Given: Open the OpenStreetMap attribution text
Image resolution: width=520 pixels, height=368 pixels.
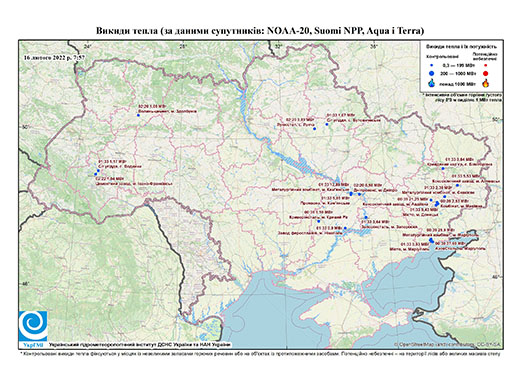Looking at the screenshot, I should (448, 344).
